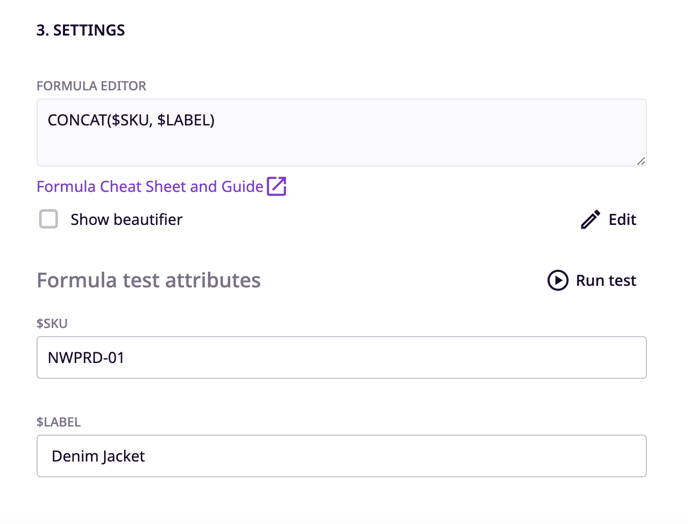Enable the Show beautifier checkbox
The image size is (688, 524).
[x=48, y=219]
